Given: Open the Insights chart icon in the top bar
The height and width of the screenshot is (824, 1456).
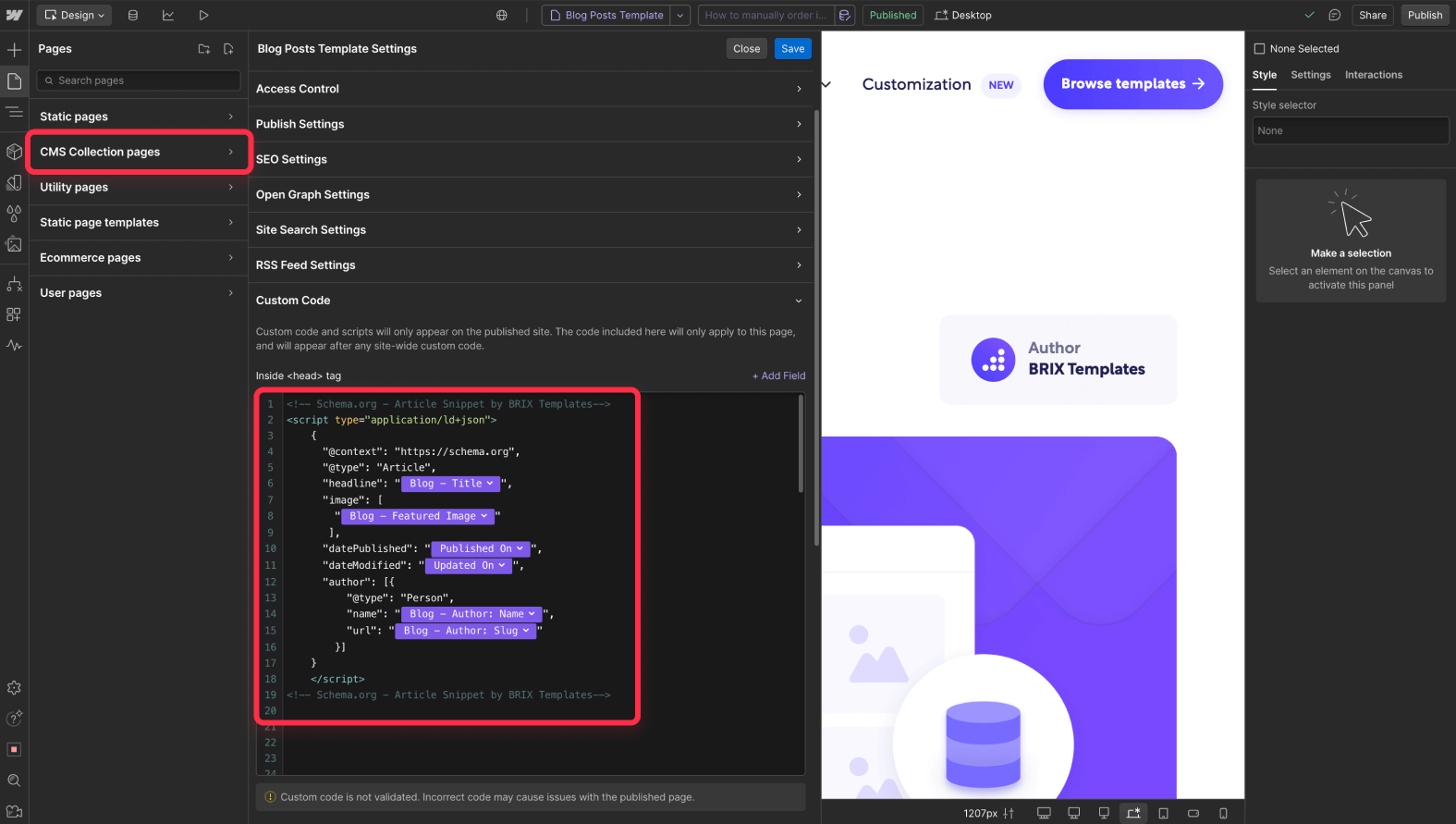Looking at the screenshot, I should pyautogui.click(x=168, y=15).
